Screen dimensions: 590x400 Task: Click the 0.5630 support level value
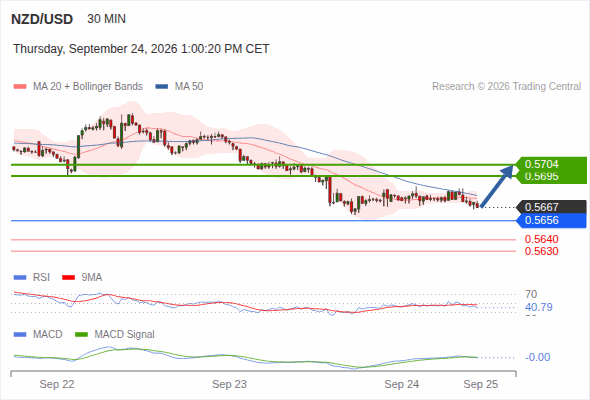(541, 251)
